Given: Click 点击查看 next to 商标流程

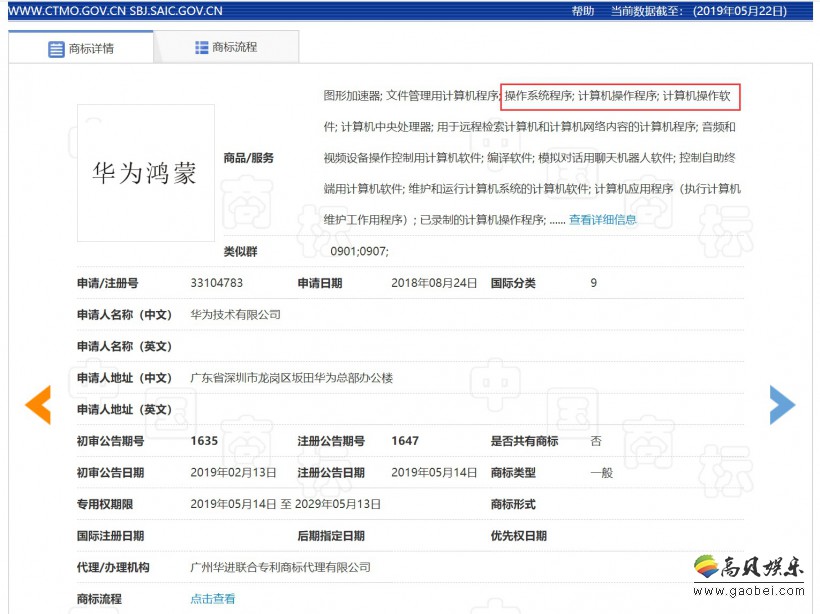Looking at the screenshot, I should (x=213, y=598).
